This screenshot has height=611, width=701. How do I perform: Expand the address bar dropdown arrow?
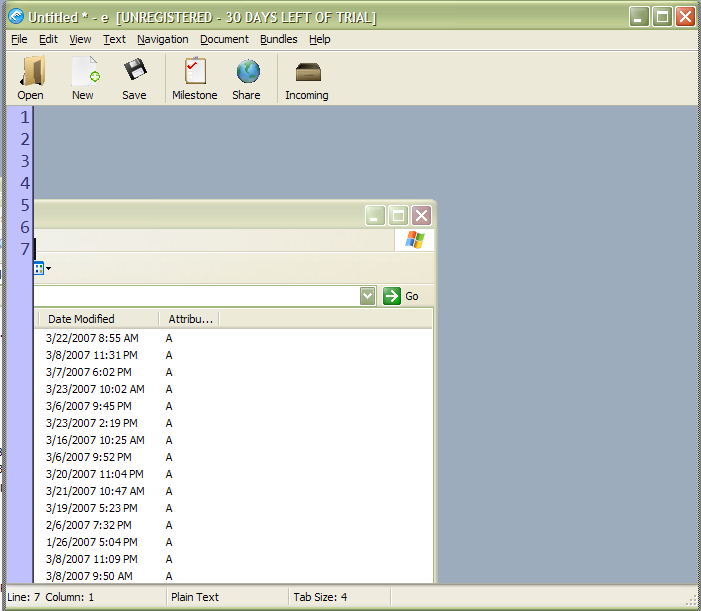[x=367, y=296]
